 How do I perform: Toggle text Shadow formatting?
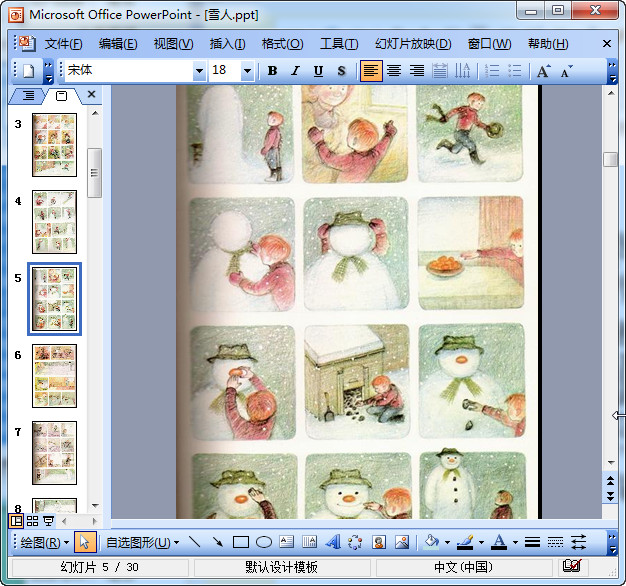[341, 71]
